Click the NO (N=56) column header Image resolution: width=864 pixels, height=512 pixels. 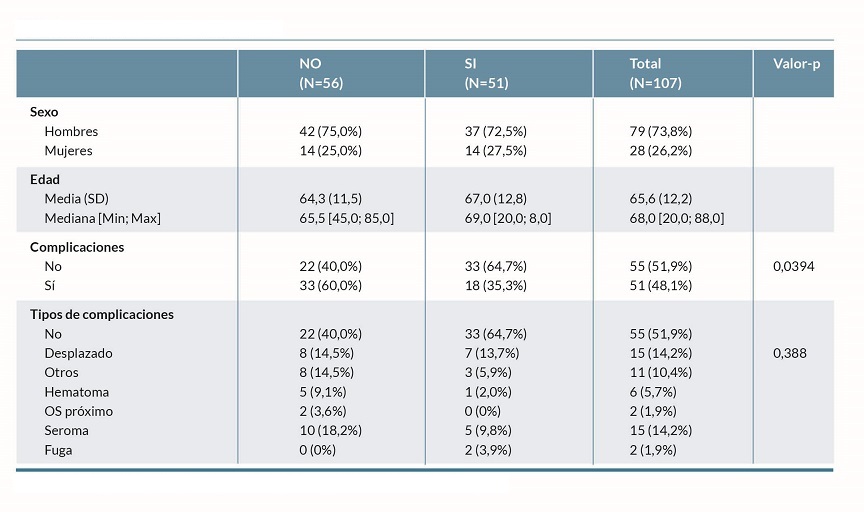pos(321,73)
